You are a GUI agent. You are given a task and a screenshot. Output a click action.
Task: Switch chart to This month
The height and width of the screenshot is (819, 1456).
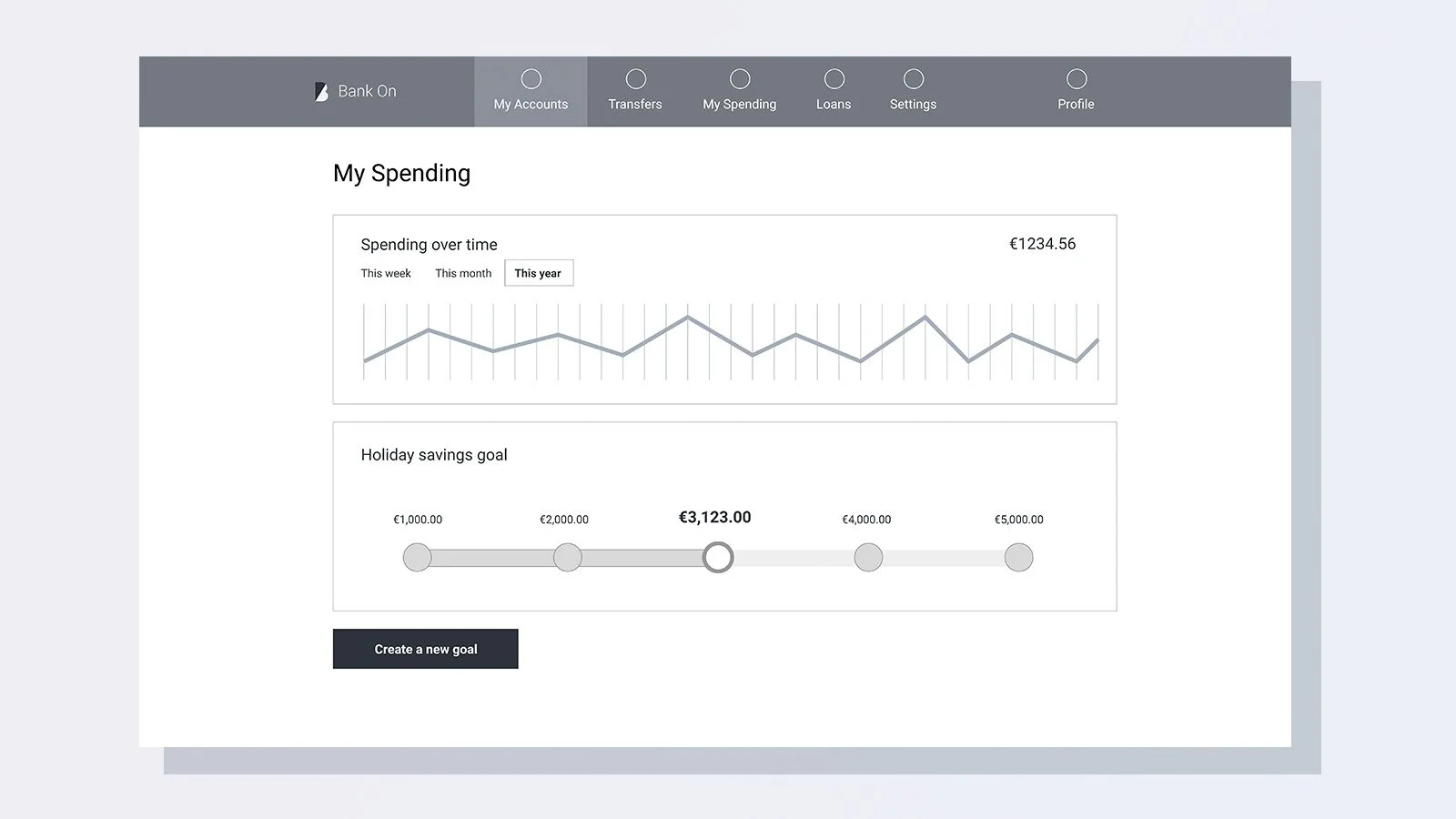[x=463, y=273]
